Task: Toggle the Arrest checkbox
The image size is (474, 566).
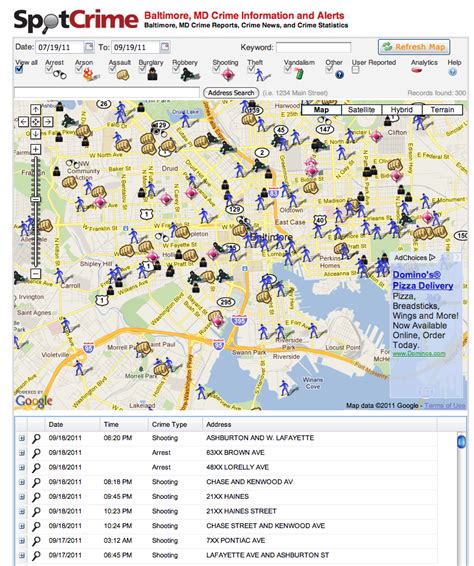Action: [49, 69]
